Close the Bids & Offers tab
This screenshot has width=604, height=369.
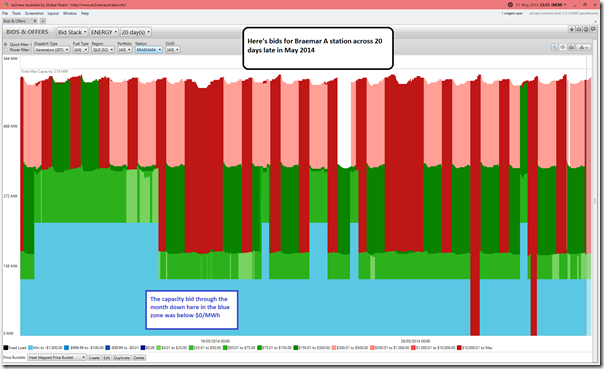pos(35,21)
